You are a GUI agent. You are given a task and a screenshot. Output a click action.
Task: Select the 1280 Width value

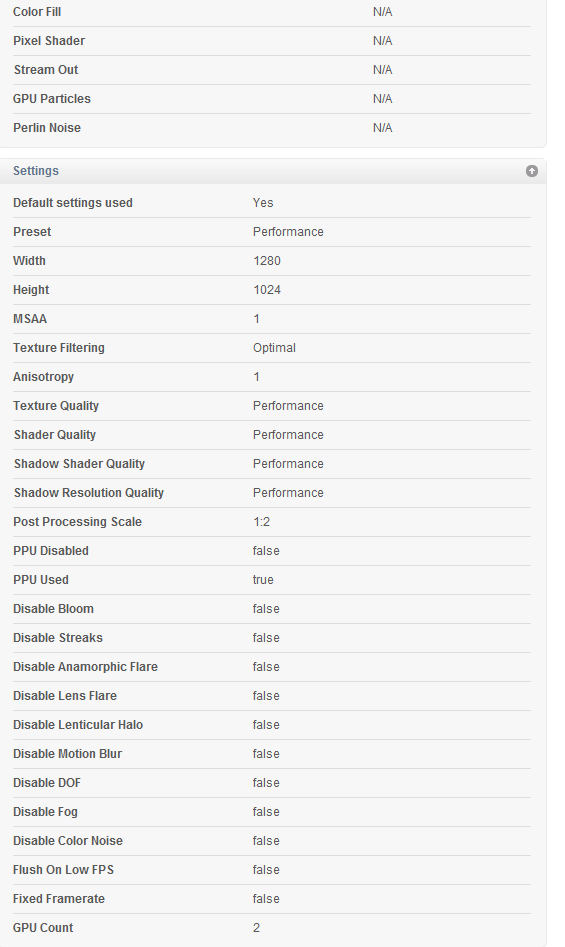267,261
